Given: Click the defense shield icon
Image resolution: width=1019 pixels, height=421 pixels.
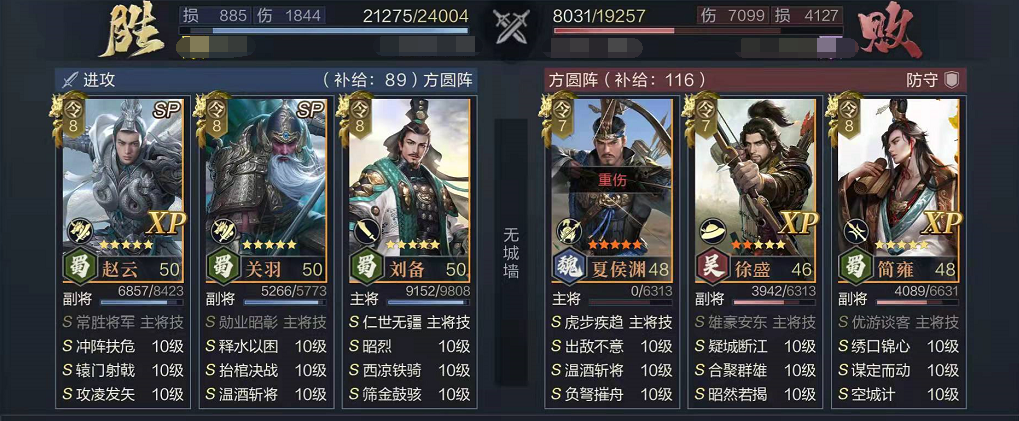Looking at the screenshot, I should [951, 80].
